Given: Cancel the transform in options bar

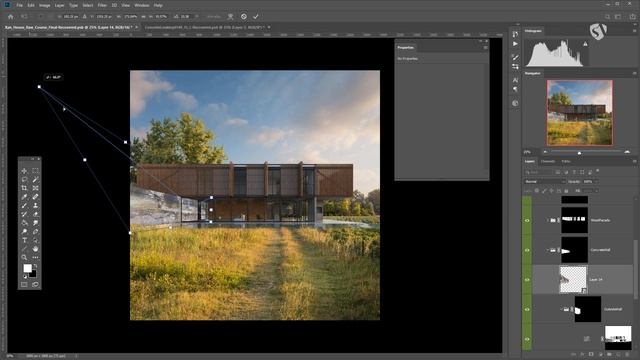Looking at the screenshot, I should pos(244,17).
